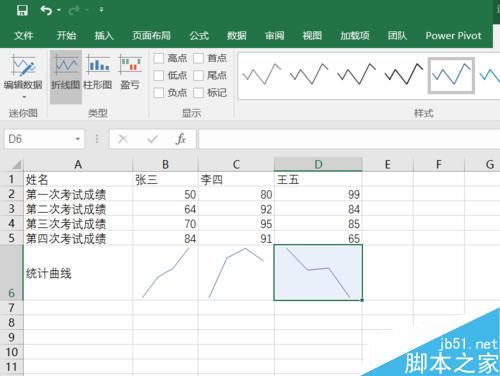Viewport: 500px width, 376px height.
Task: Click cell with value 99
Action: [x=318, y=194]
